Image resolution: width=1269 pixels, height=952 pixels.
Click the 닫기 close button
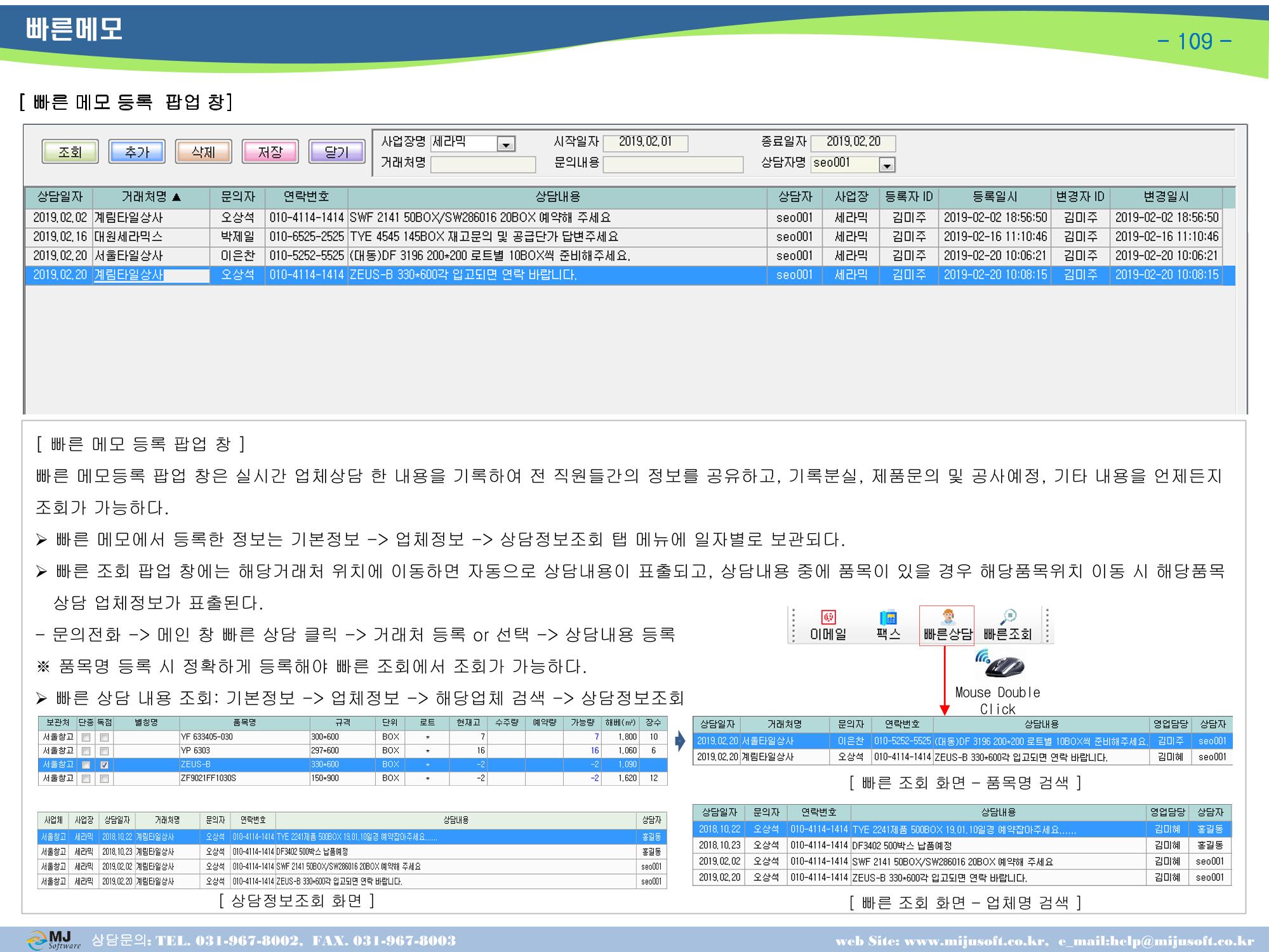(x=336, y=152)
